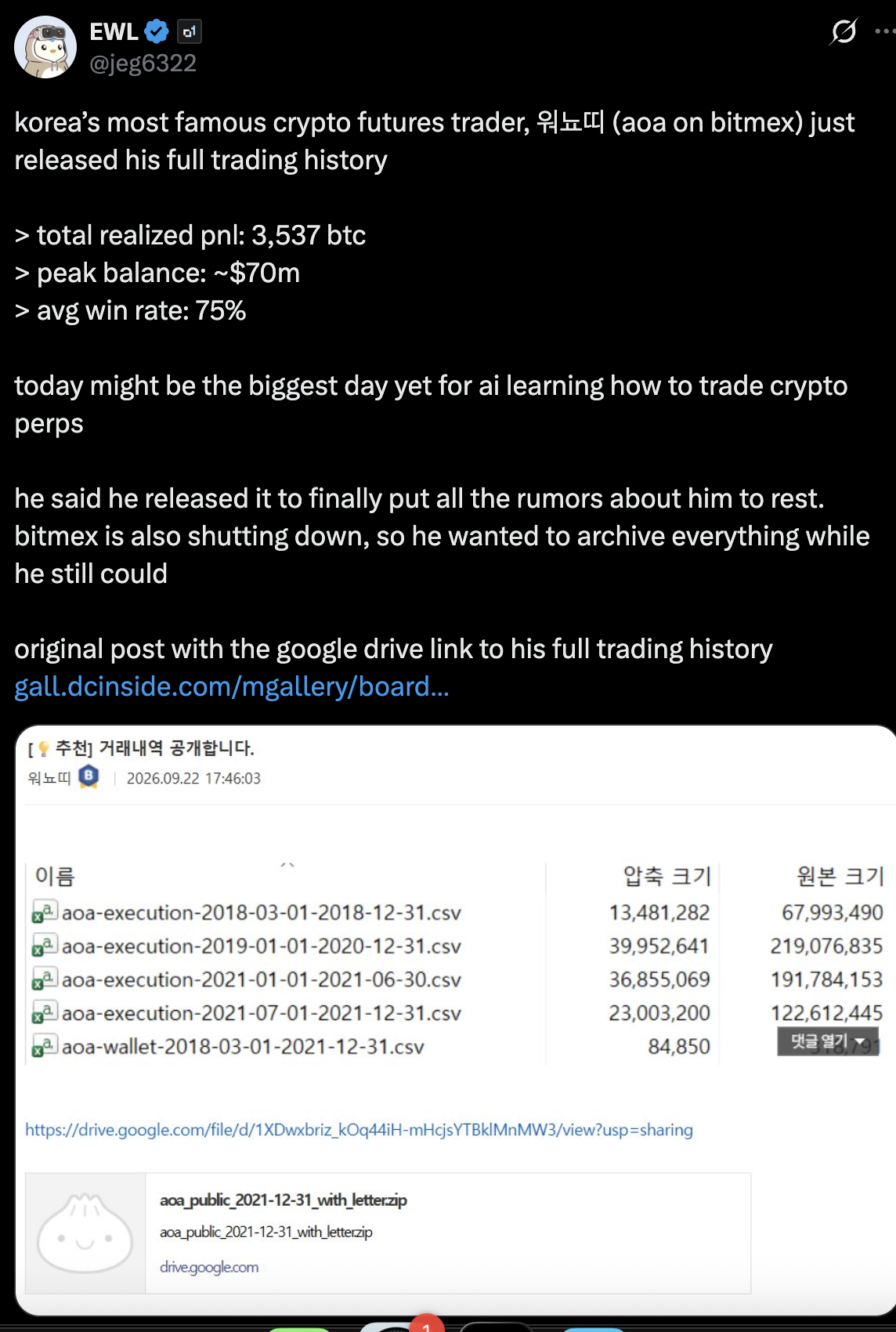Click the blue B badge next to 워뇨띠

point(89,776)
